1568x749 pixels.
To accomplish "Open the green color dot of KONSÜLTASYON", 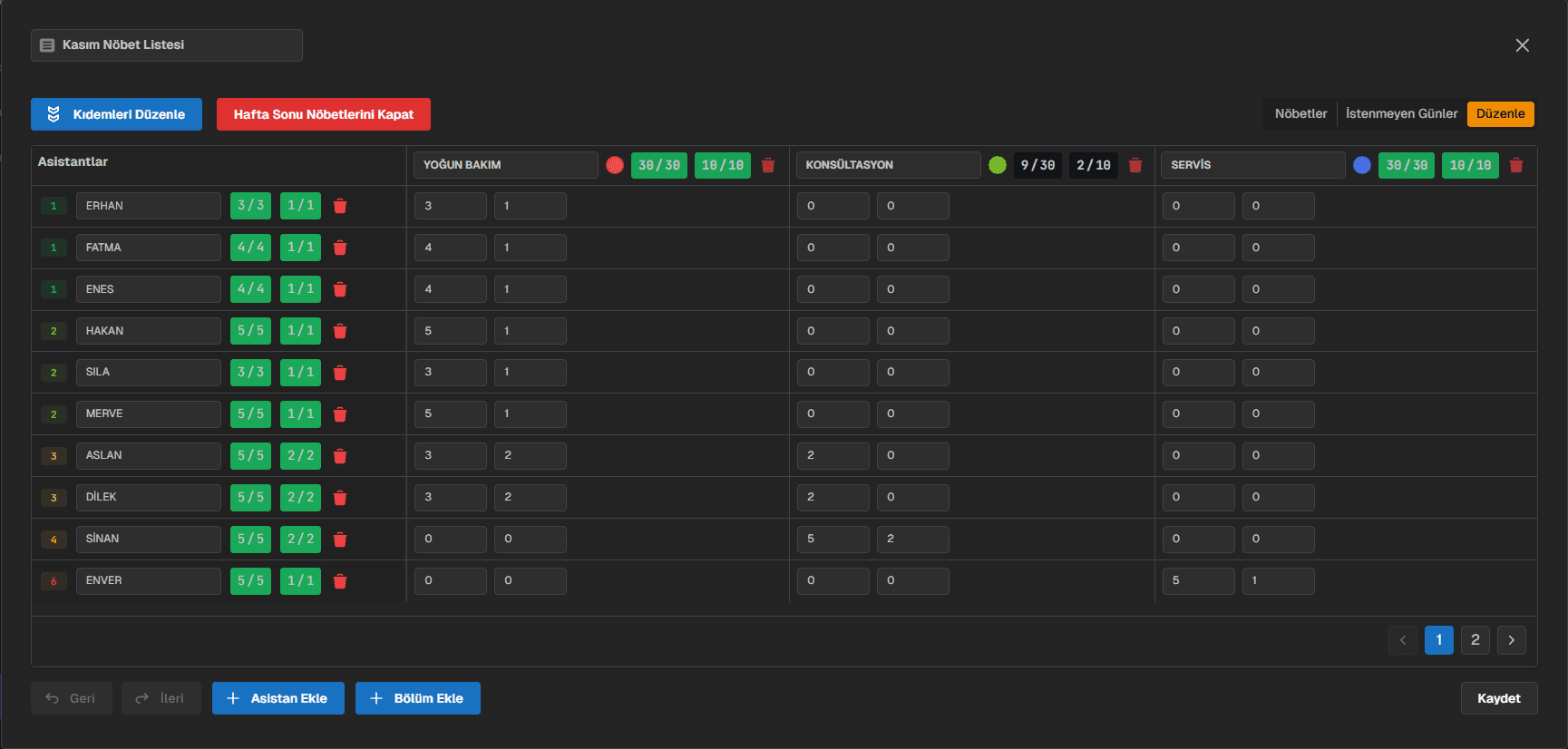I will [x=998, y=165].
